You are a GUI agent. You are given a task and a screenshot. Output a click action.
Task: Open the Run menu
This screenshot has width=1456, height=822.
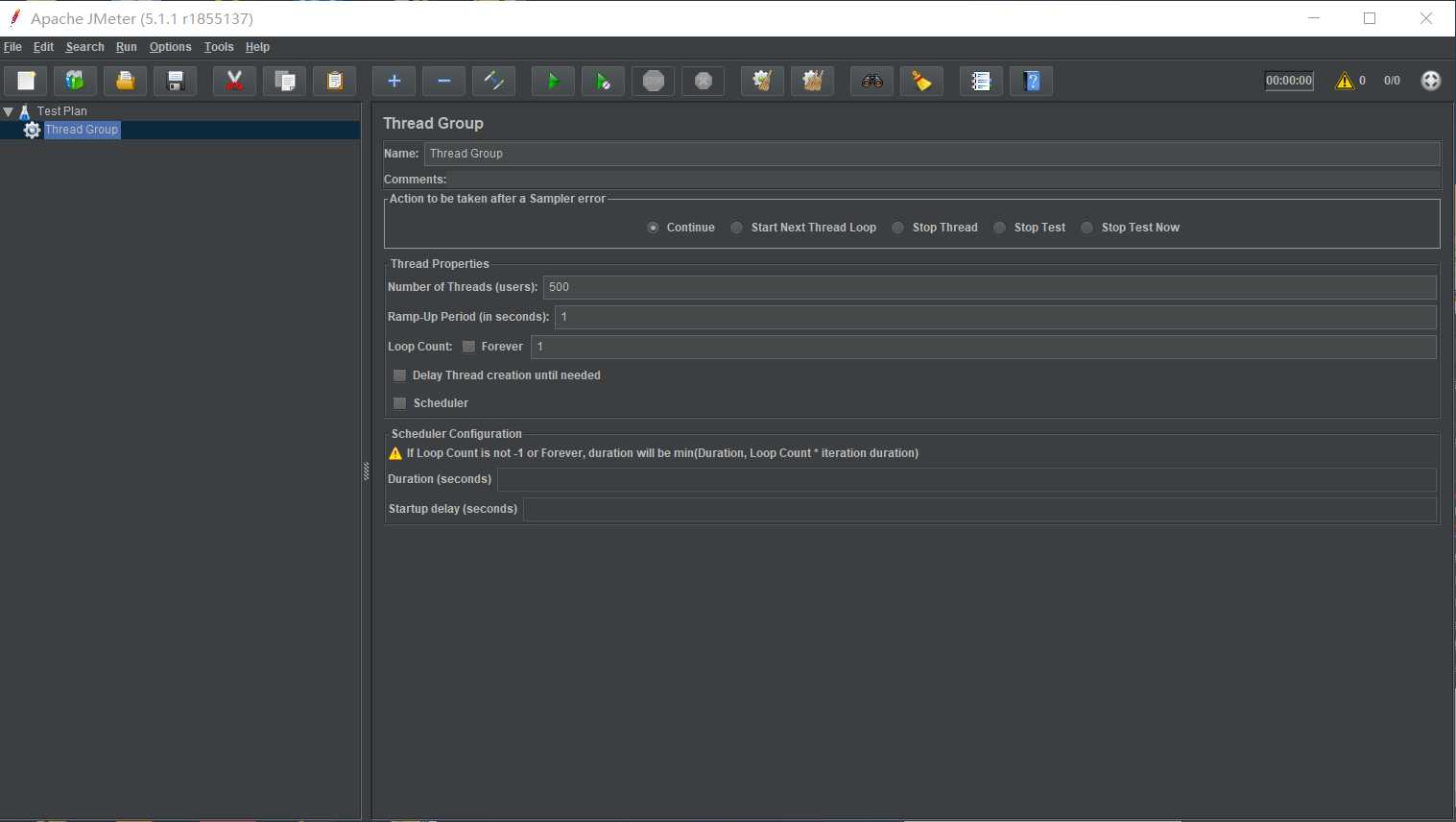[127, 47]
